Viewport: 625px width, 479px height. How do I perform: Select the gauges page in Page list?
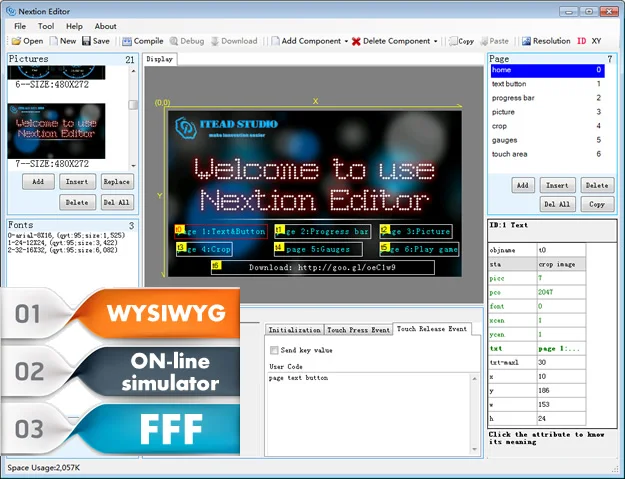[503, 140]
